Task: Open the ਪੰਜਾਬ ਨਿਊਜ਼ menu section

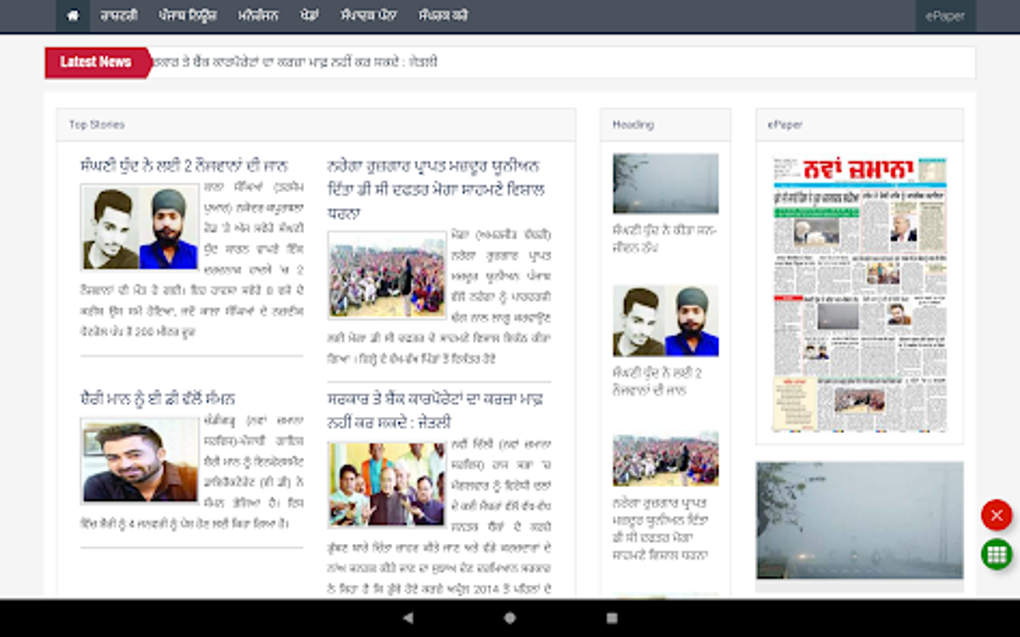Action: coord(187,16)
